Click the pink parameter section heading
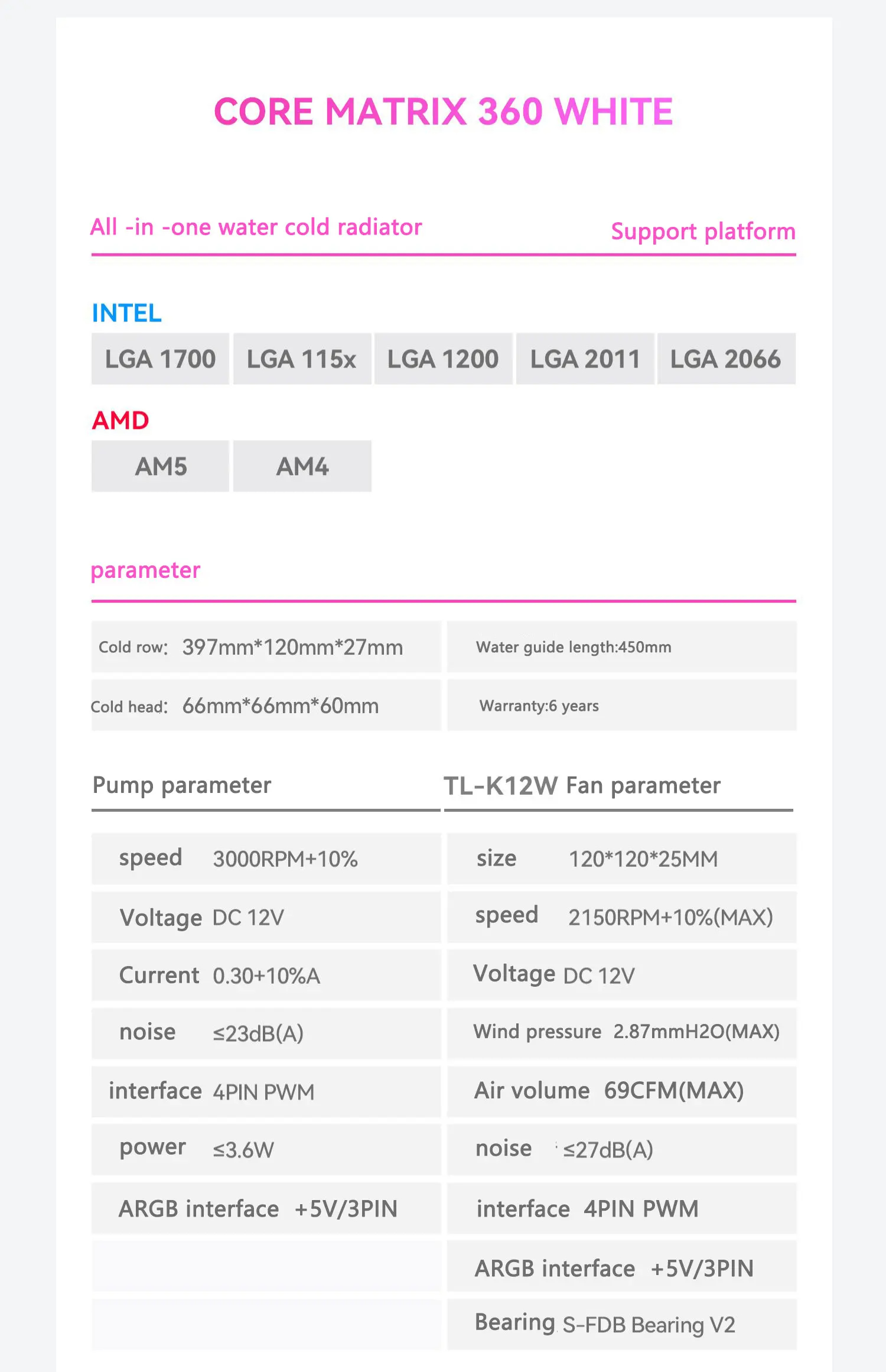886x1372 pixels. pos(145,570)
